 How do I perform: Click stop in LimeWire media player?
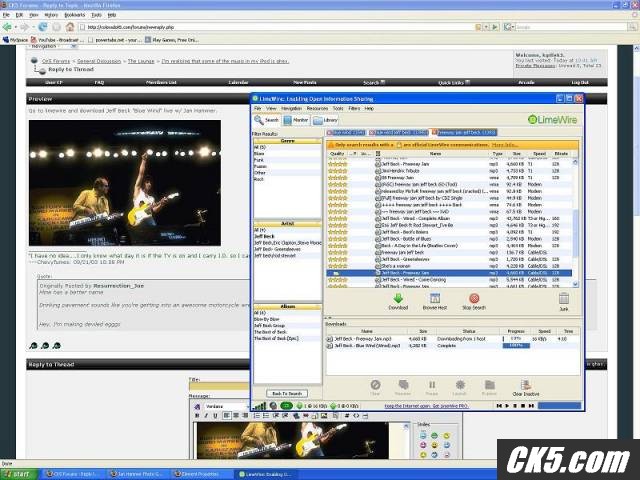click(523, 406)
